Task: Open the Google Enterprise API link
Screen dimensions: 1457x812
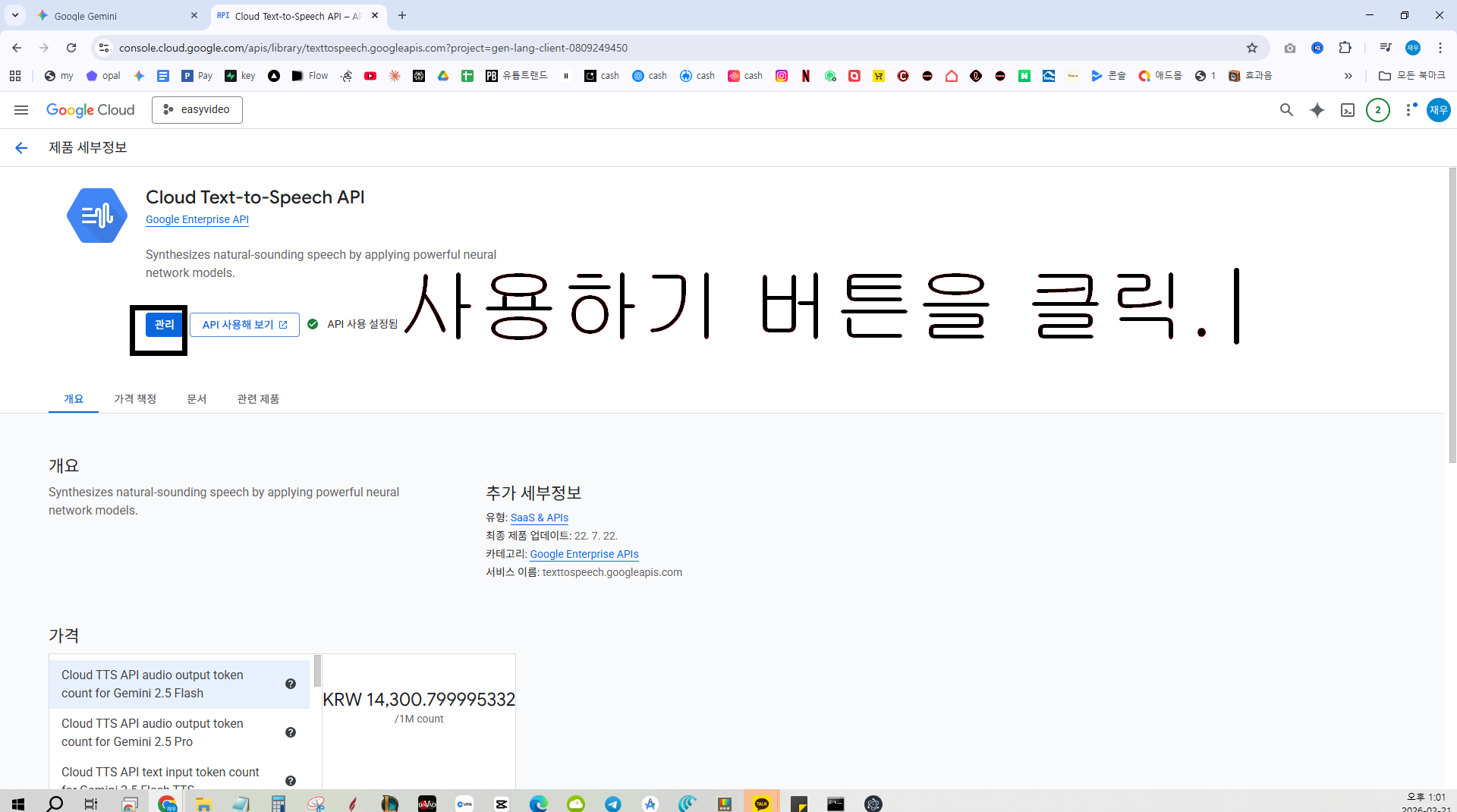Action: pos(197,219)
